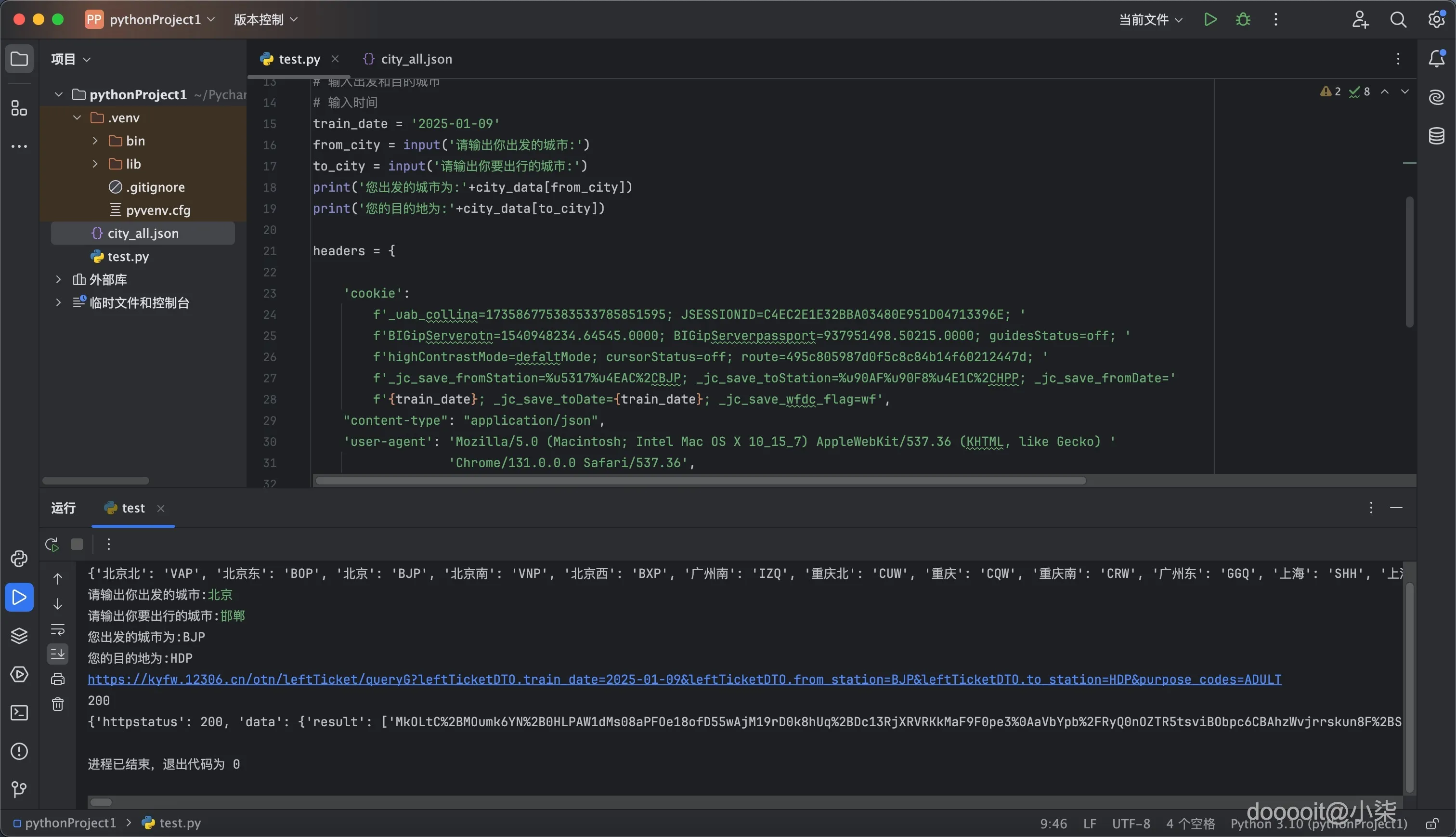The width and height of the screenshot is (1456, 837).
Task: Click the editor horizontal scrollbar
Action: 700,481
